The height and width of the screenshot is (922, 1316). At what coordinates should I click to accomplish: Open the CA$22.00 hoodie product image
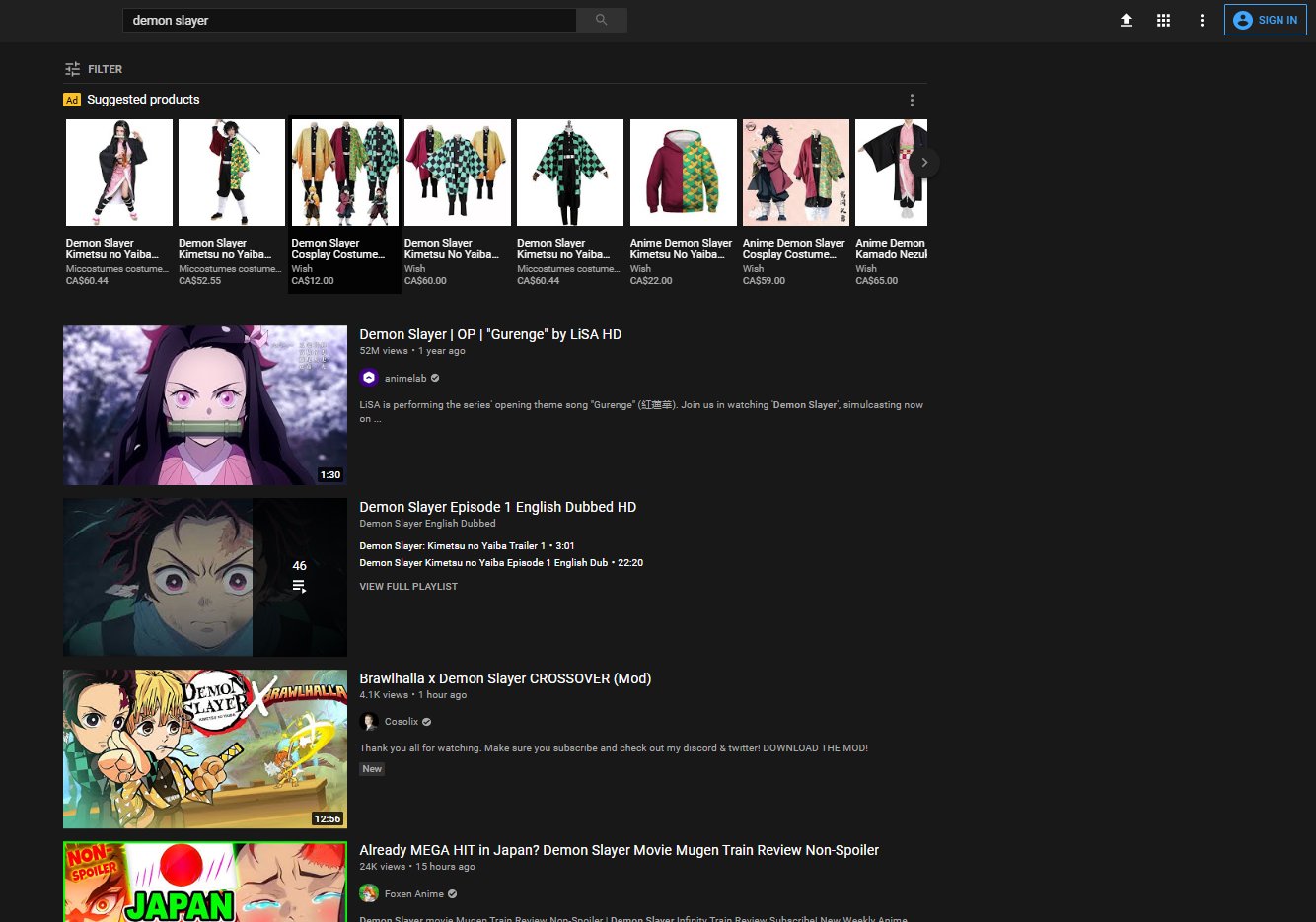(683, 173)
